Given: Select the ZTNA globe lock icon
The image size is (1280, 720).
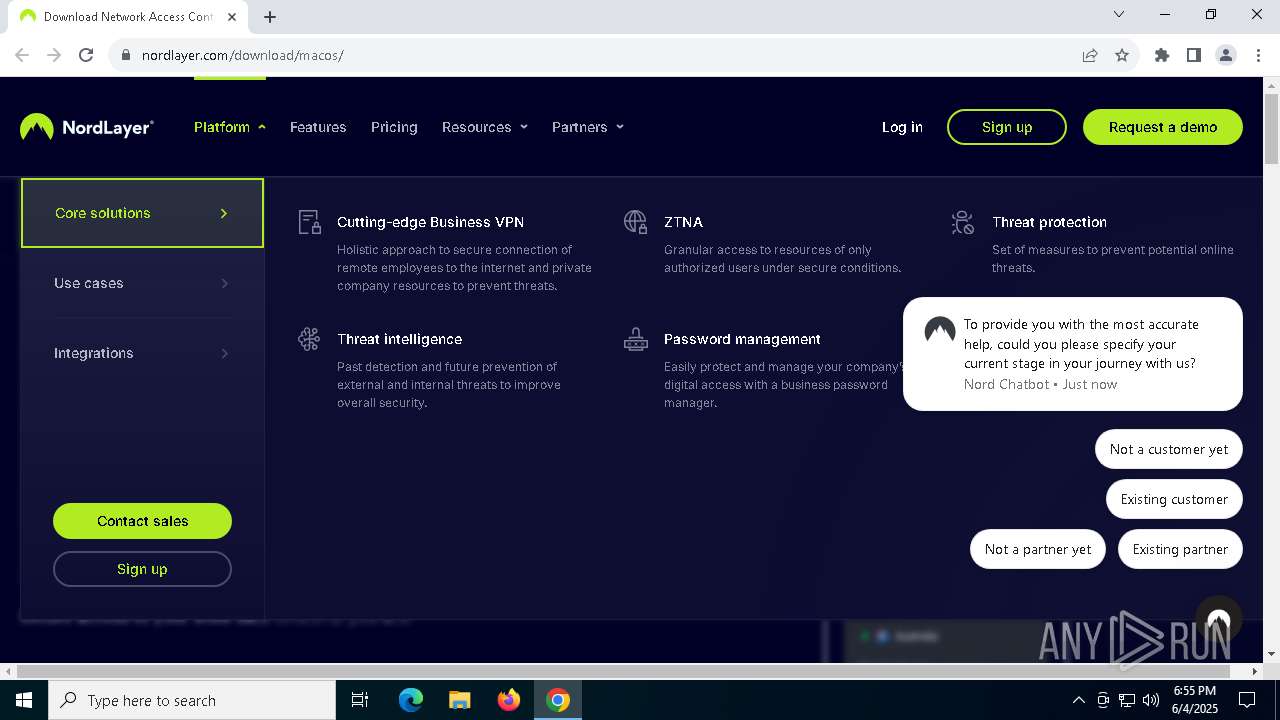Looking at the screenshot, I should [636, 222].
